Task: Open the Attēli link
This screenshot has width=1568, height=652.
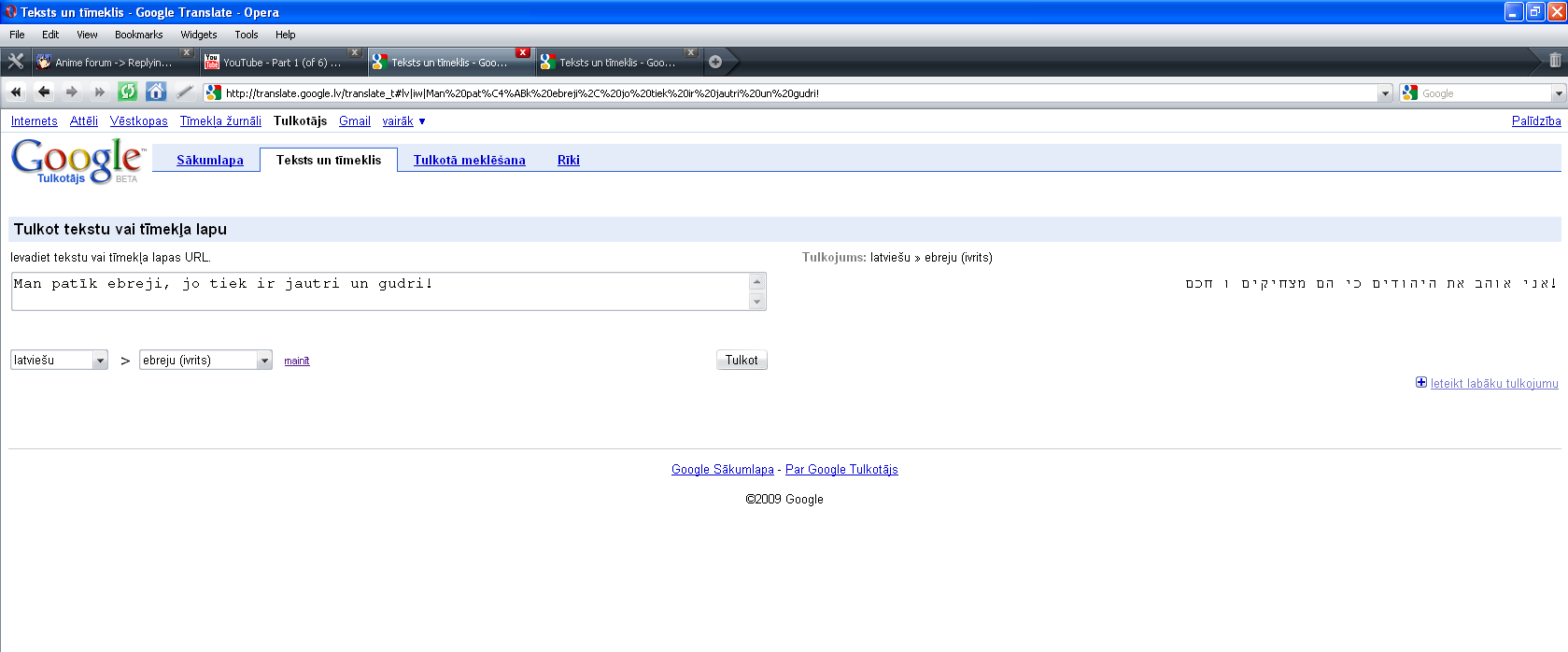Action: point(84,121)
